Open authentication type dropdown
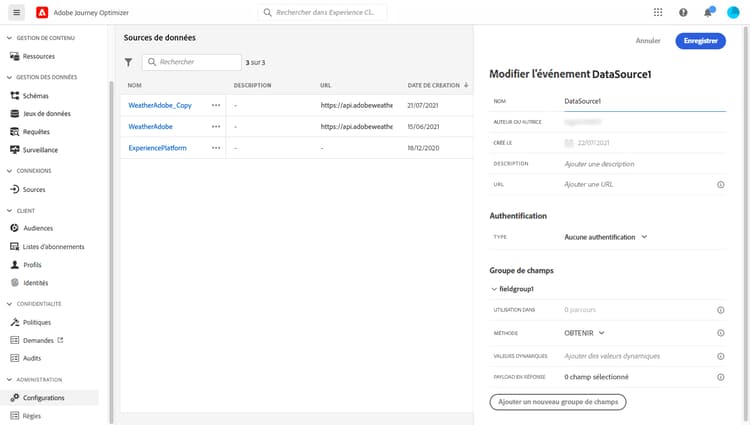The width and height of the screenshot is (750, 425). (x=606, y=237)
